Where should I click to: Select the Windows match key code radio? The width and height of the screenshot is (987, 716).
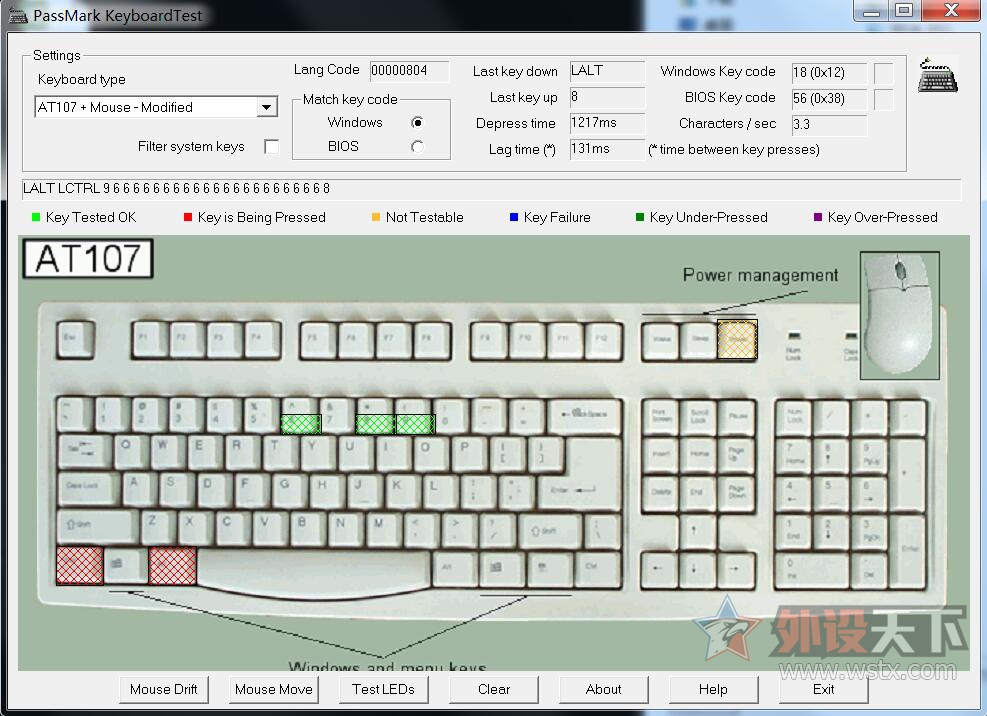coord(417,122)
